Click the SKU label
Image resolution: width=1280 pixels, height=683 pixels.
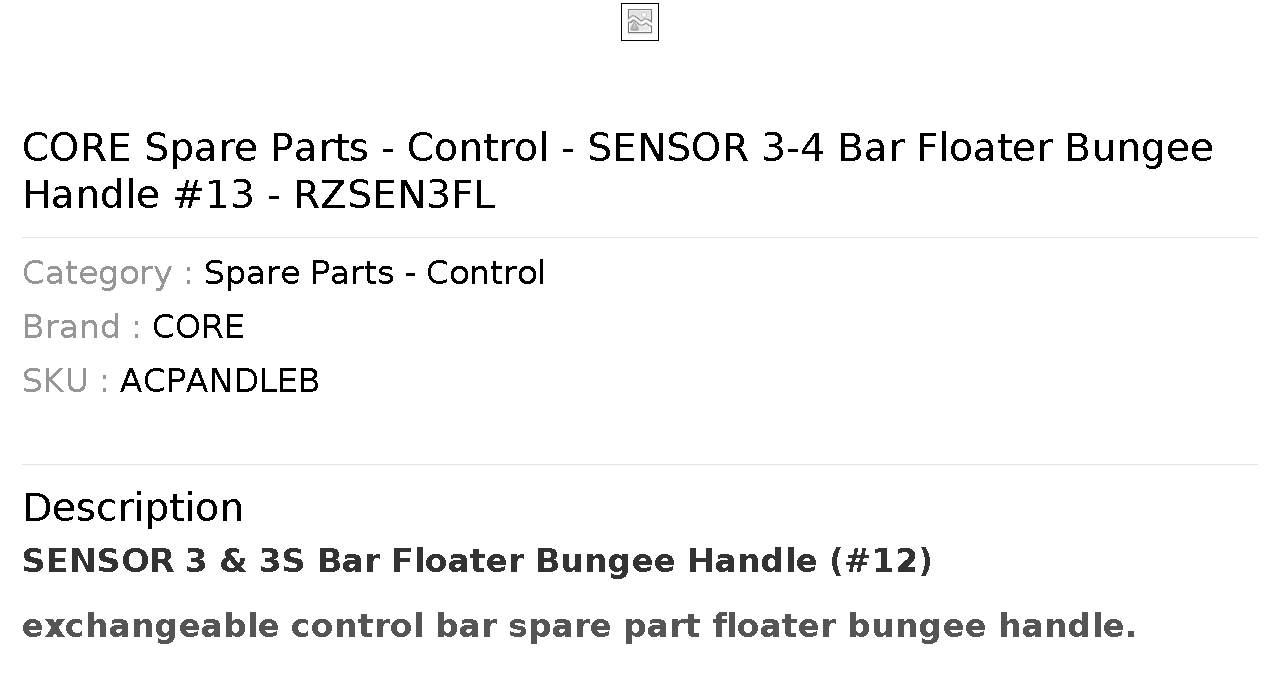click(65, 381)
